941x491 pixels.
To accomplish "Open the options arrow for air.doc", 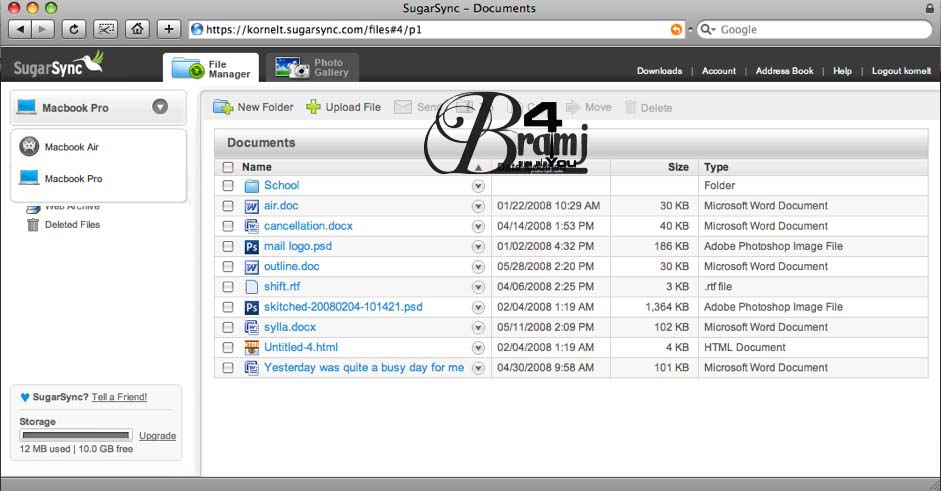I will 478,206.
